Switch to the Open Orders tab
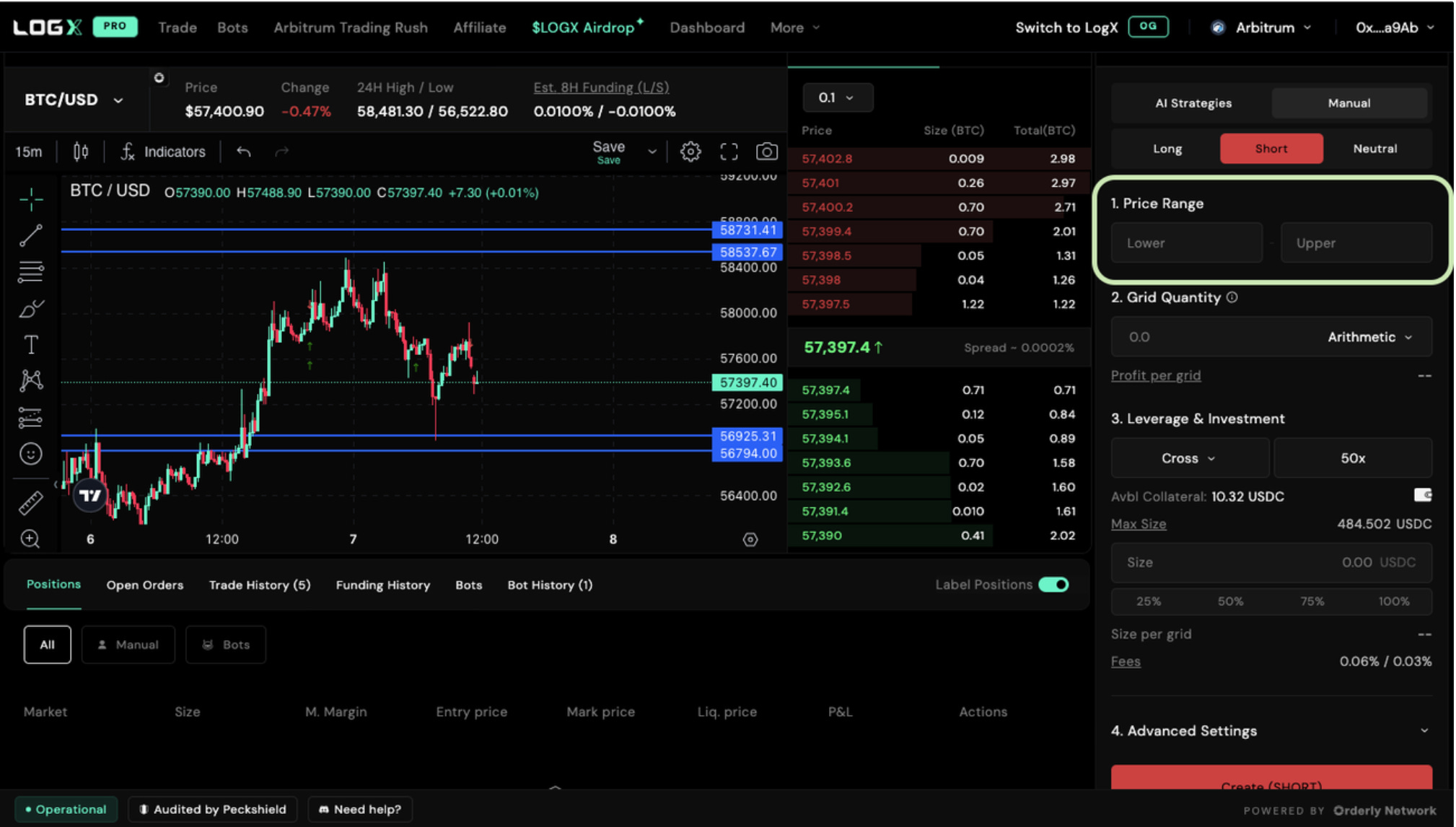This screenshot has height=827, width=1456. [x=145, y=585]
